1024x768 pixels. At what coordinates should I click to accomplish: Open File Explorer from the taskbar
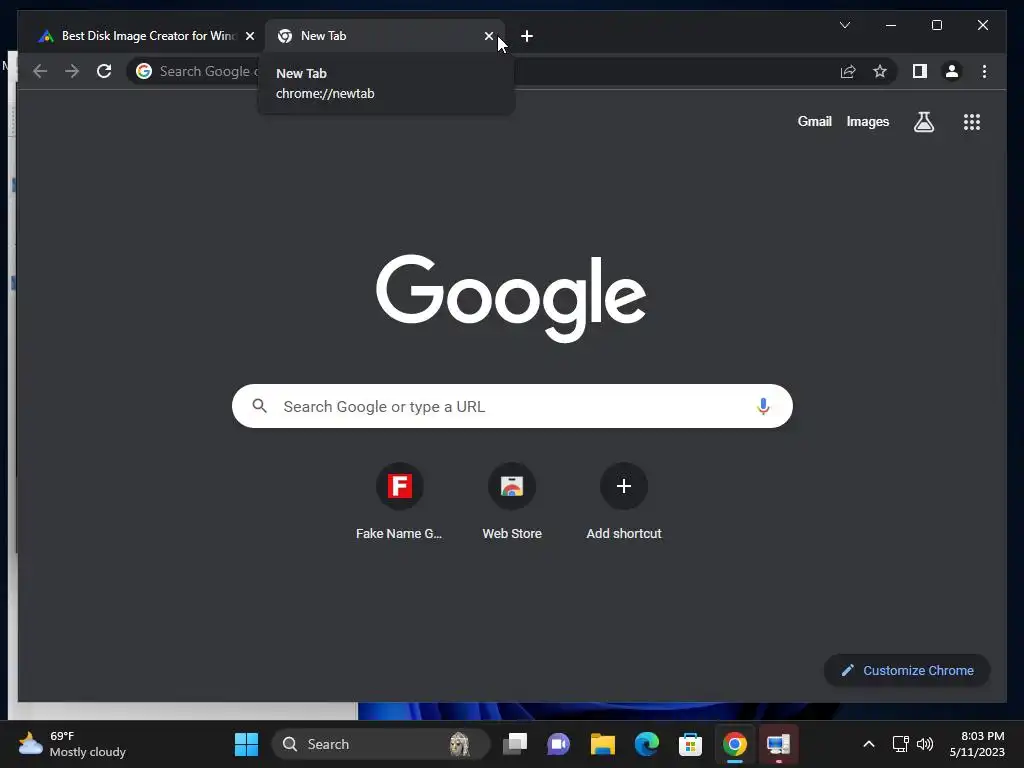[x=602, y=744]
